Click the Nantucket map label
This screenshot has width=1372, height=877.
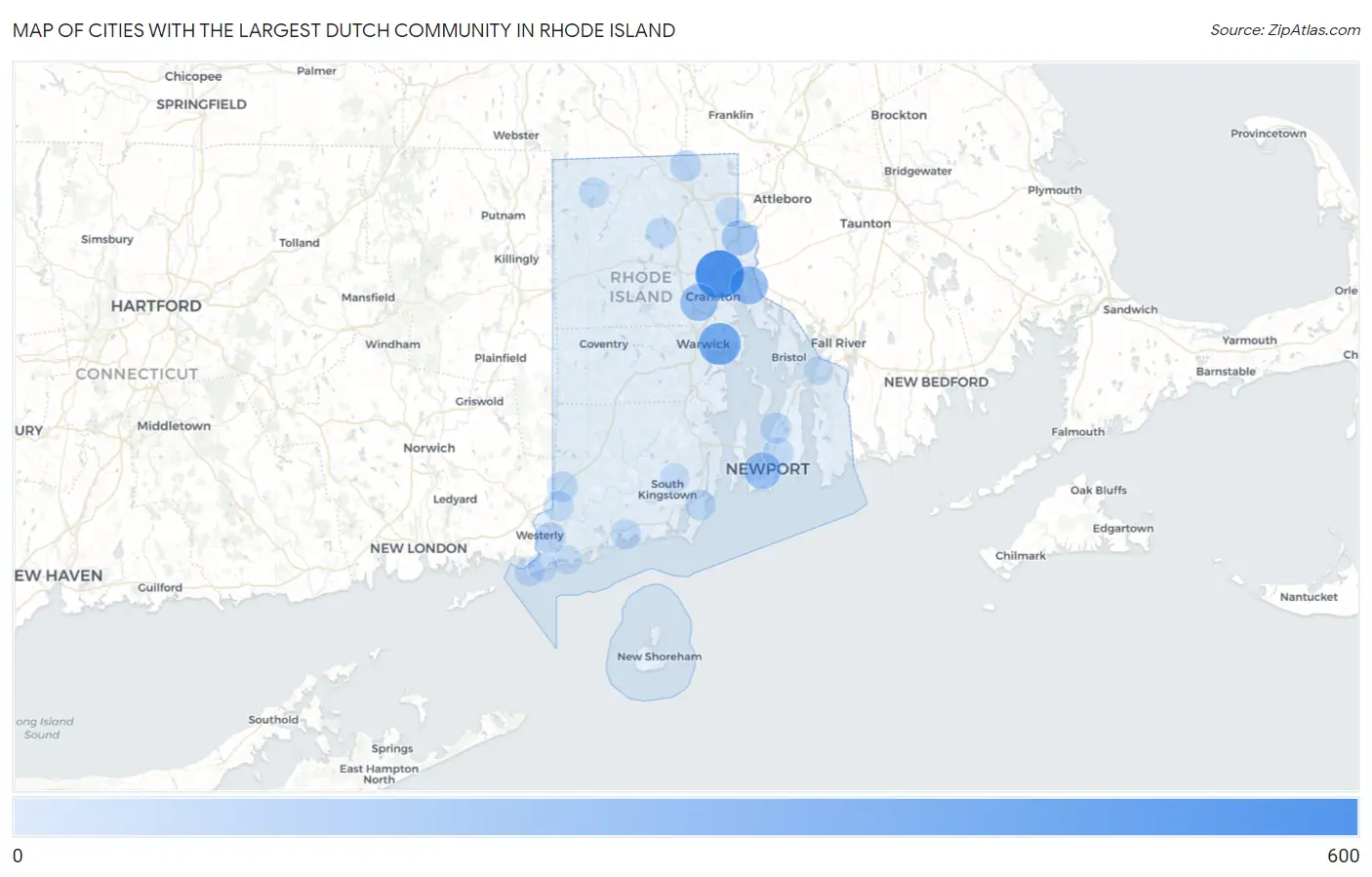[x=1309, y=597]
